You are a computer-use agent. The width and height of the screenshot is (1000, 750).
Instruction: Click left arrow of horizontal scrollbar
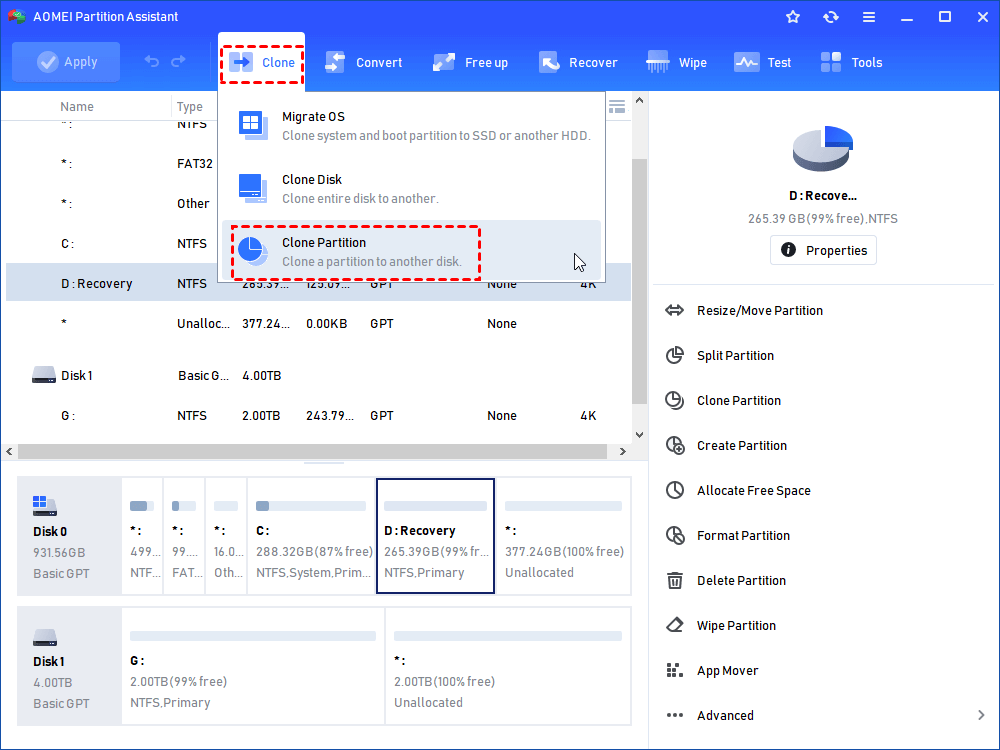10,452
